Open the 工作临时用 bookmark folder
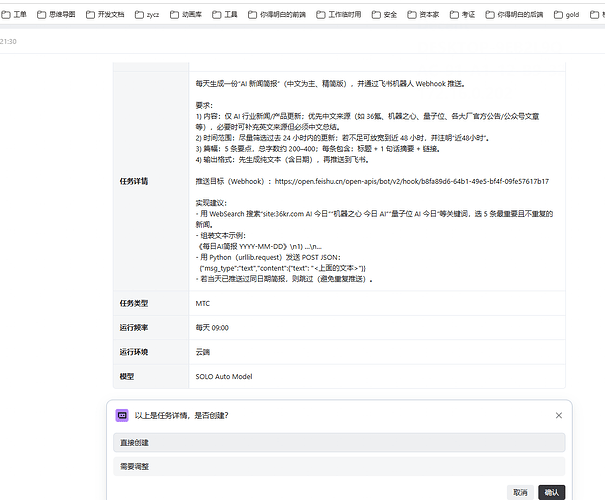The width and height of the screenshot is (605, 500). (339, 15)
